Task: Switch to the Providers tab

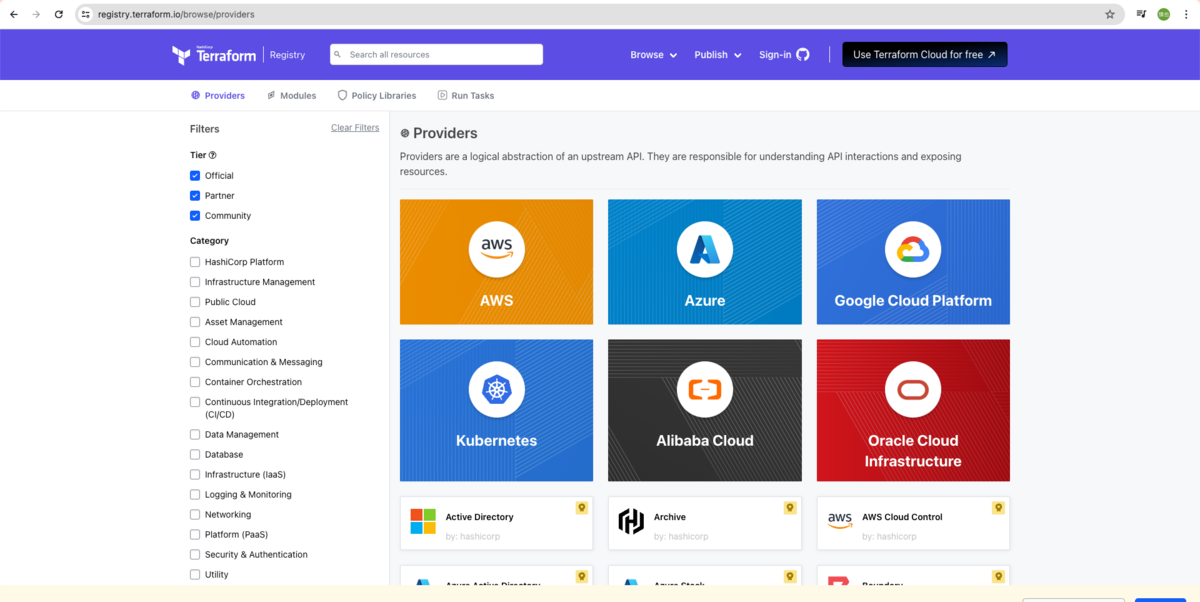Action: [x=218, y=96]
